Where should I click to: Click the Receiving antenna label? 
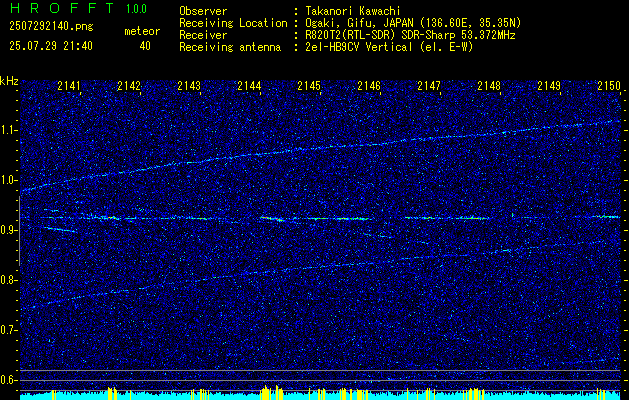pos(230,47)
